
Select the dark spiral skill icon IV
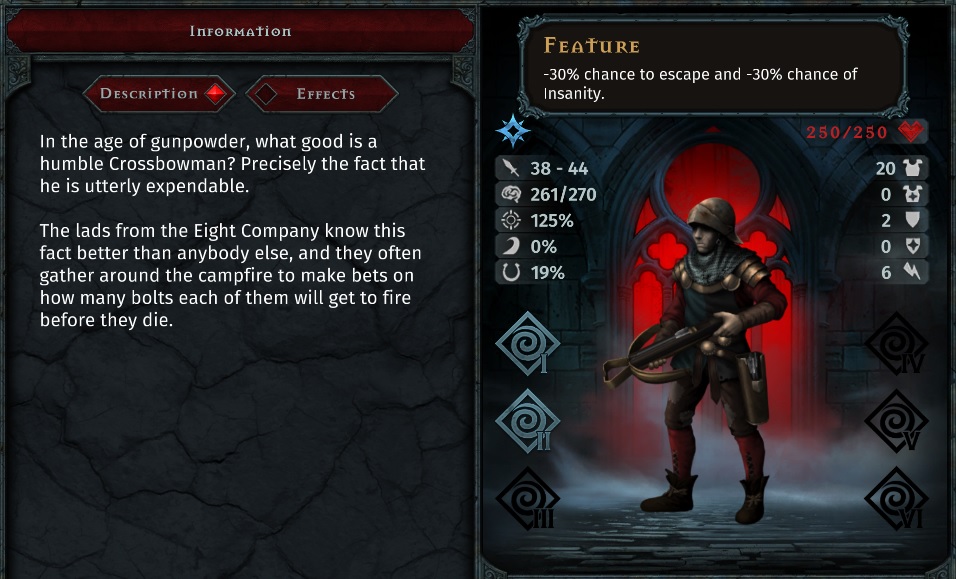(x=897, y=343)
